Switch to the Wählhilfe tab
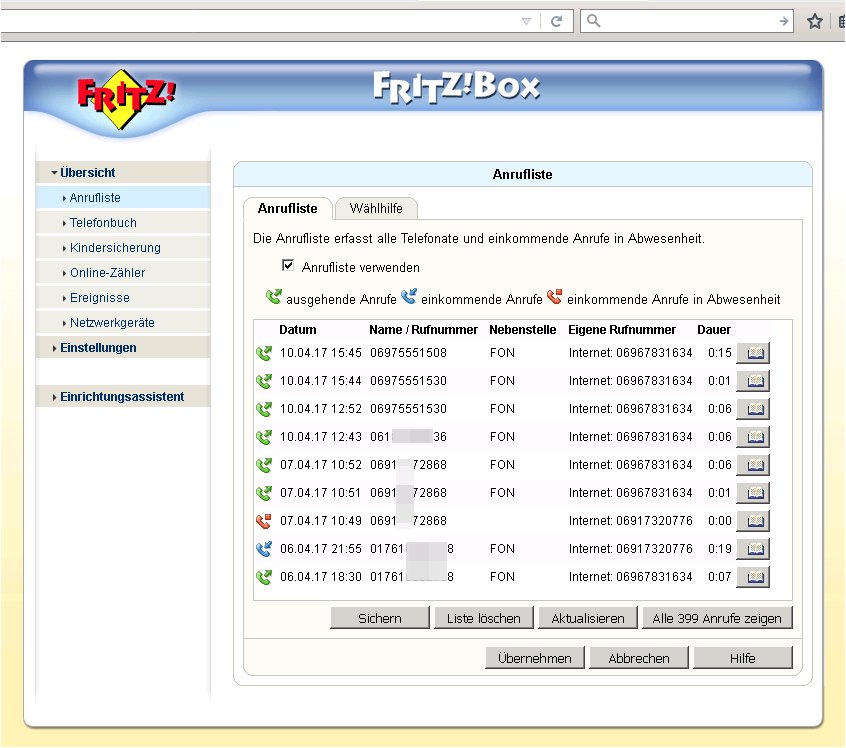 (376, 208)
